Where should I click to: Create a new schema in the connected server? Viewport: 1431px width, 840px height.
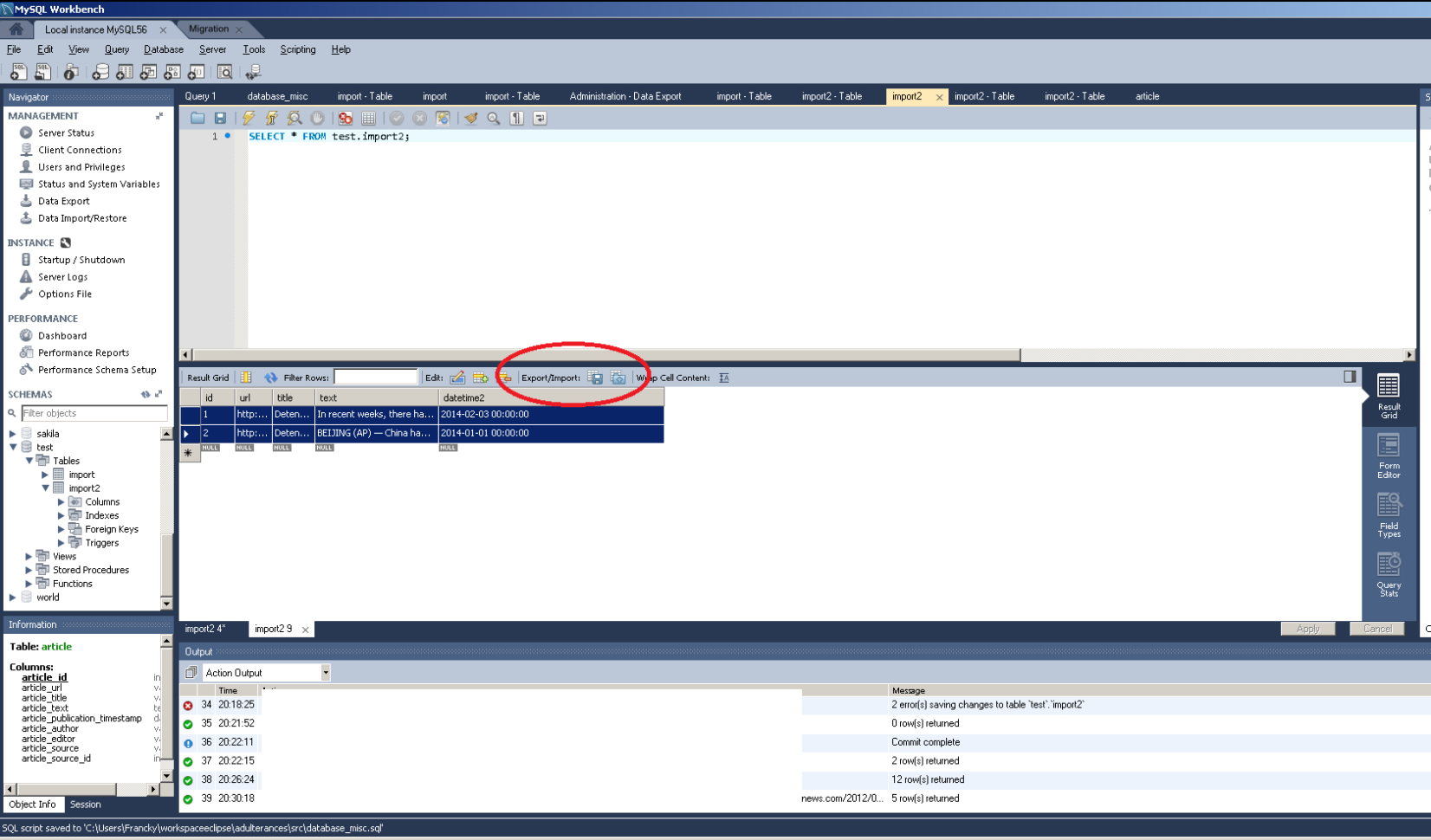point(100,72)
